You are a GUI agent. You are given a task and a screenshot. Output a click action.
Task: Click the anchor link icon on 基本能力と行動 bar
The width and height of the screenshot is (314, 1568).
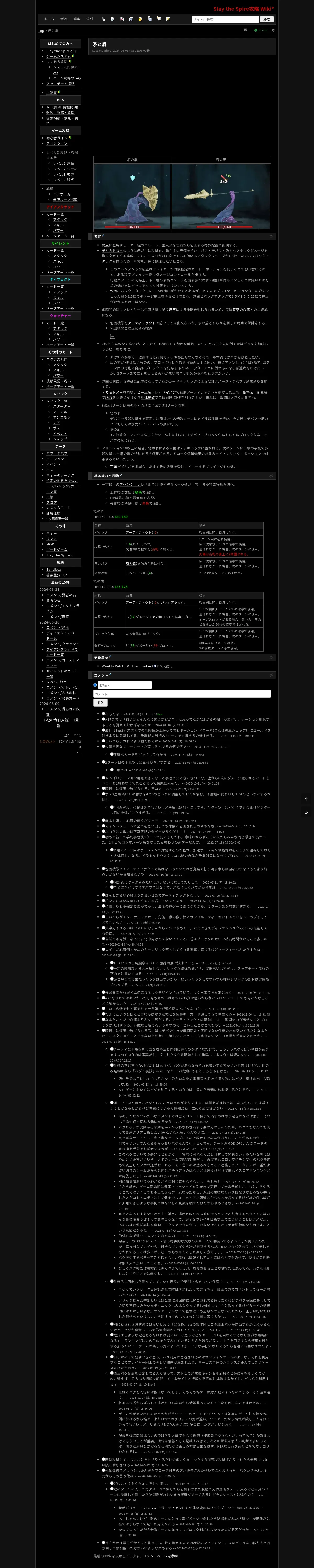pyautogui.click(x=271, y=476)
